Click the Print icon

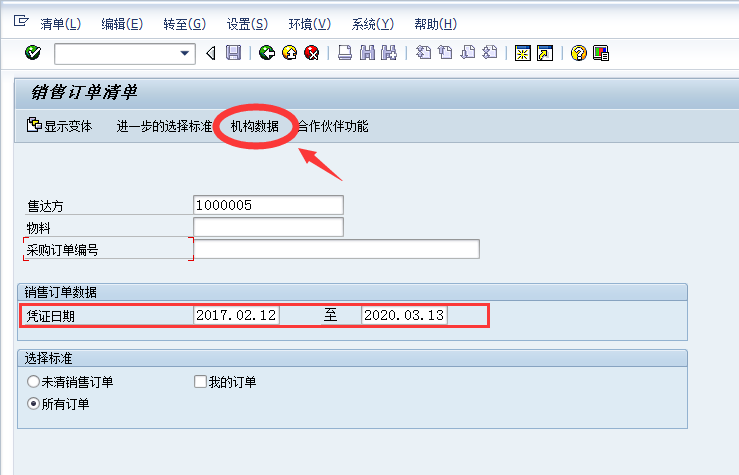point(345,53)
